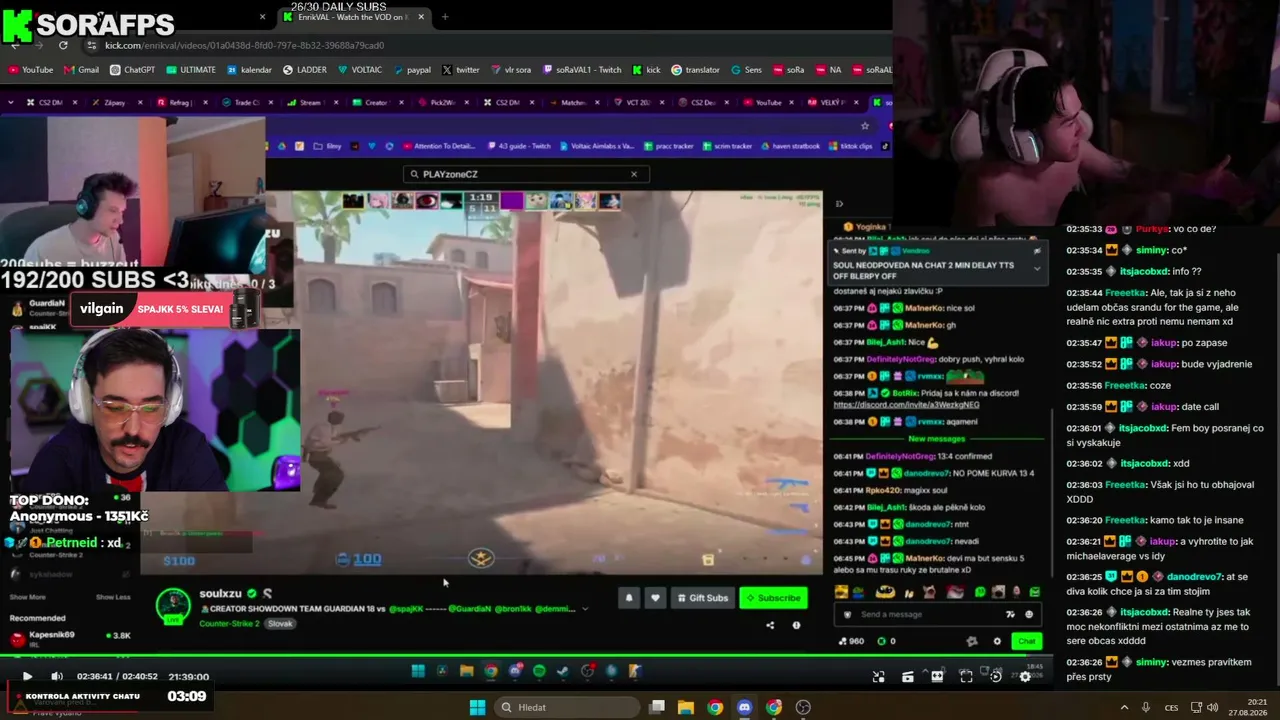
Task: Open a new browser tab
Action: point(445,17)
